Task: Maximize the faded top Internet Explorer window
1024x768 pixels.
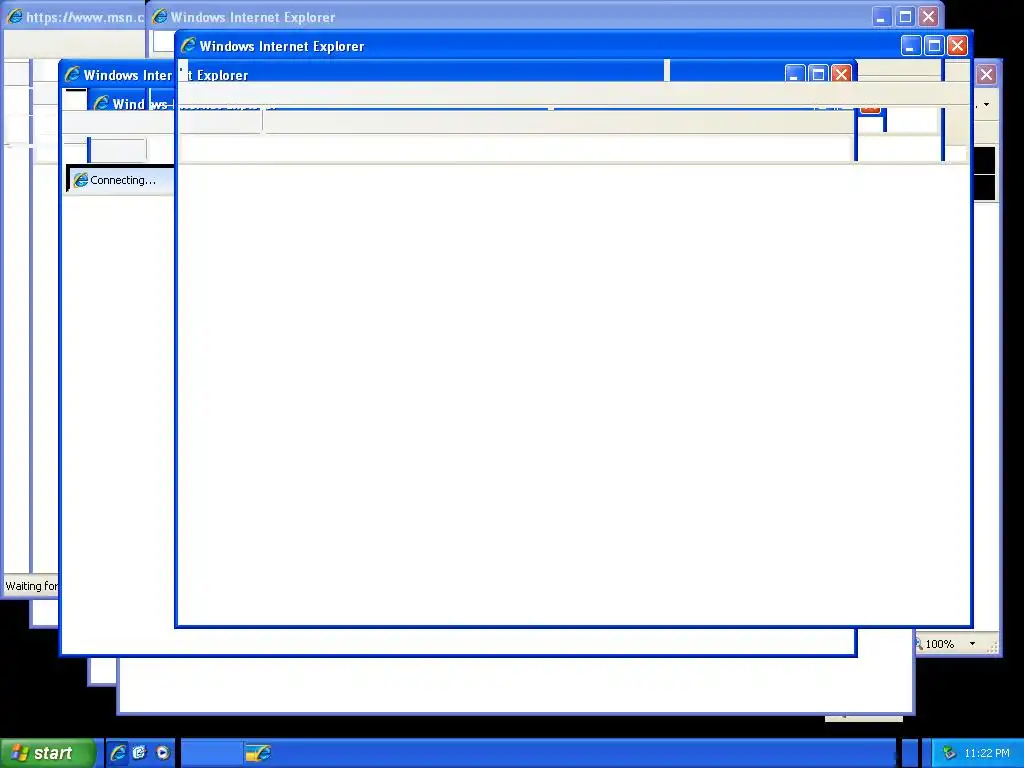Action: pyautogui.click(x=905, y=17)
